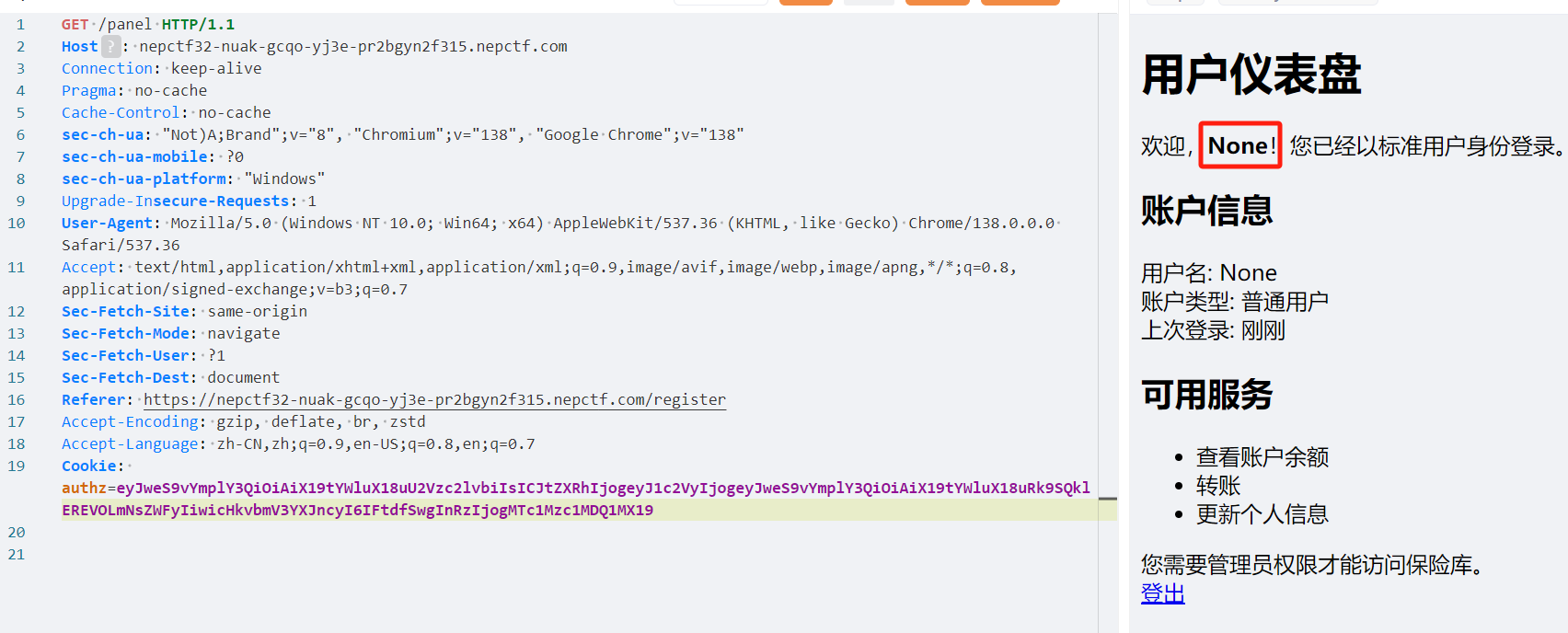Click the Accept-Language header name
Screen dimensions: 1568x633
click(x=129, y=443)
